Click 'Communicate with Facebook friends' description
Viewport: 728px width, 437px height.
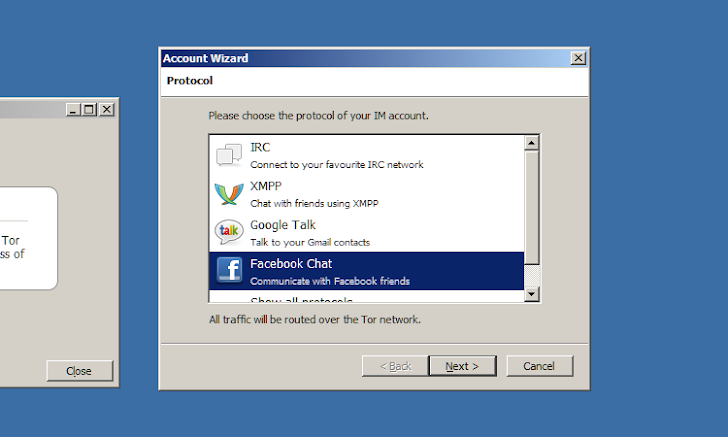[330, 281]
